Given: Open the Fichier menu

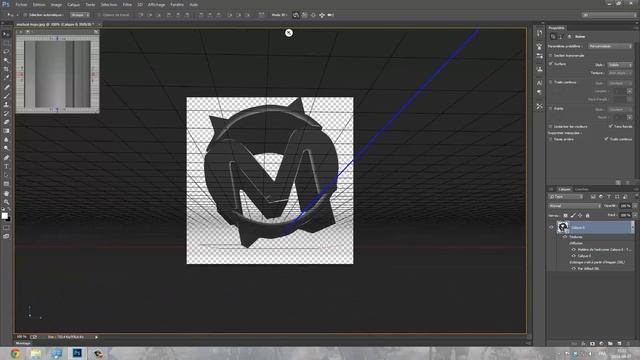Looking at the screenshot, I should coord(21,4).
